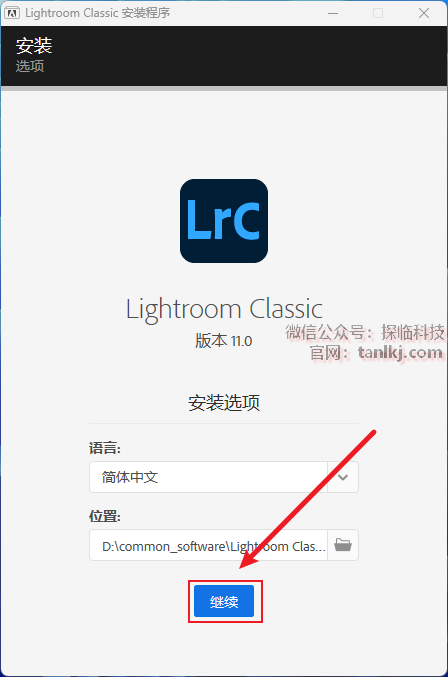
Task: Select the D:\common_software install path field
Action: [x=208, y=545]
